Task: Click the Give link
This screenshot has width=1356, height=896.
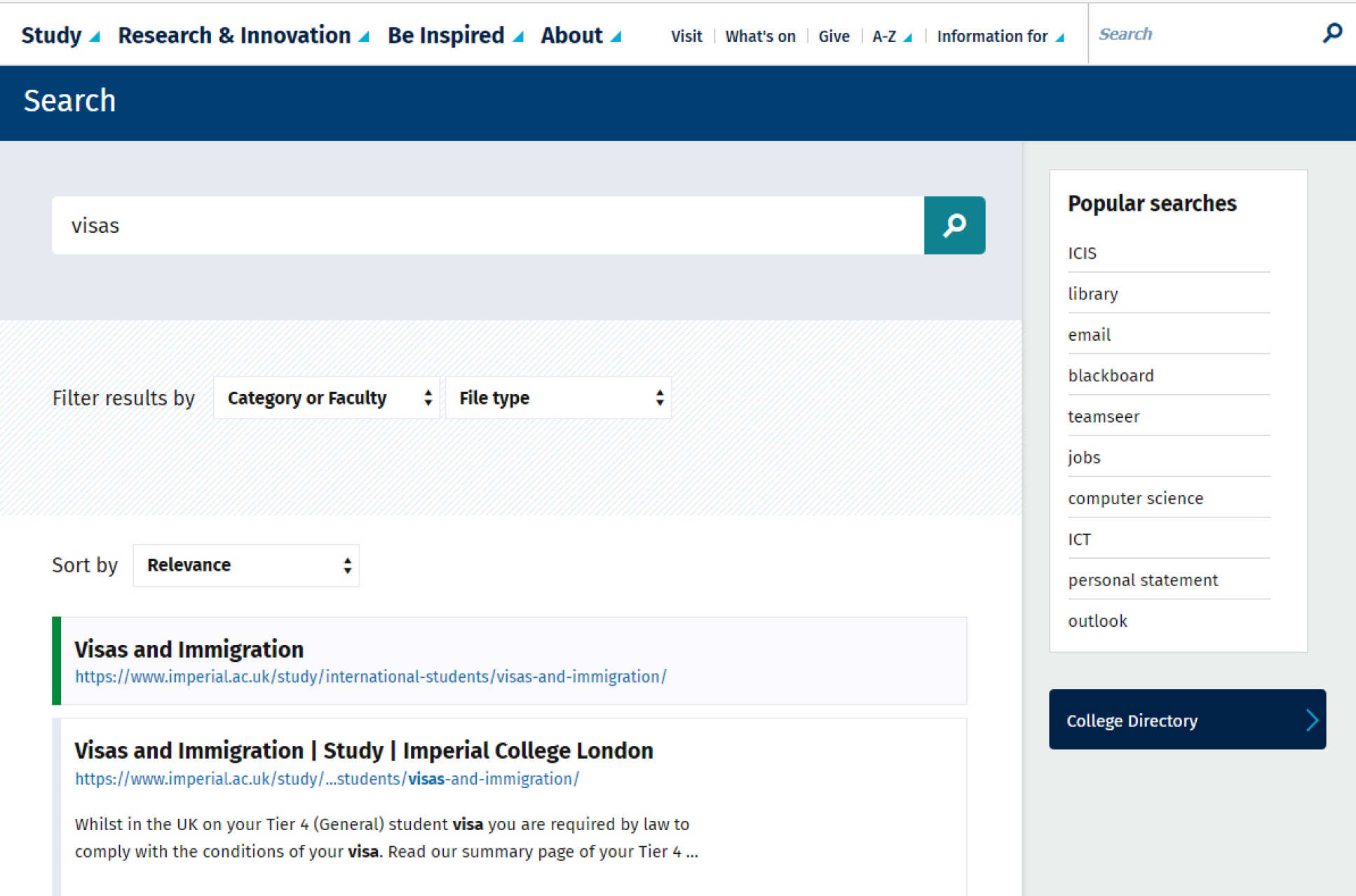Action: [x=834, y=36]
